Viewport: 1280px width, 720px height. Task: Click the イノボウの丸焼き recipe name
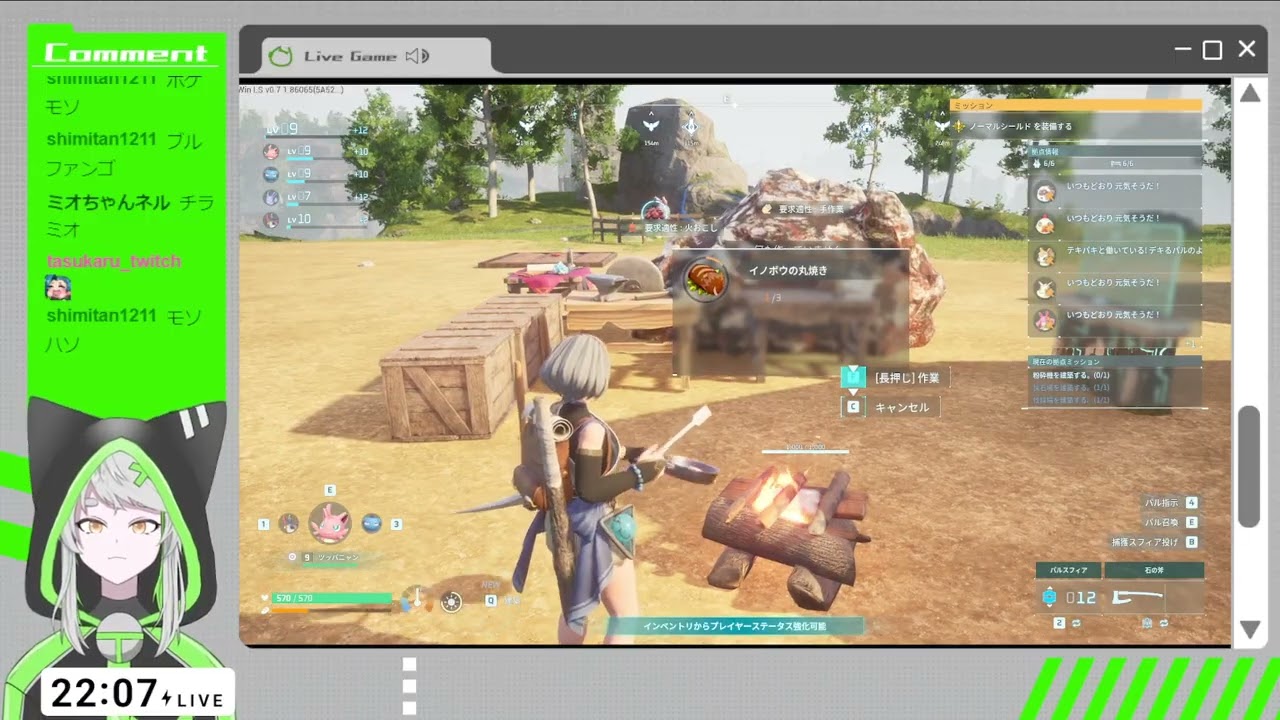788,270
